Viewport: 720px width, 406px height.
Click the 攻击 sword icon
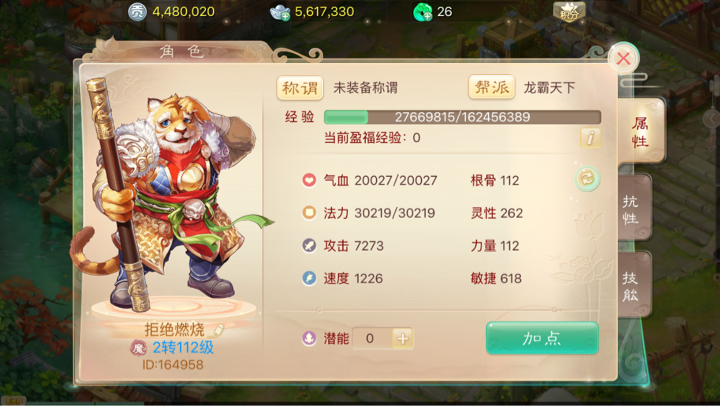(x=309, y=246)
